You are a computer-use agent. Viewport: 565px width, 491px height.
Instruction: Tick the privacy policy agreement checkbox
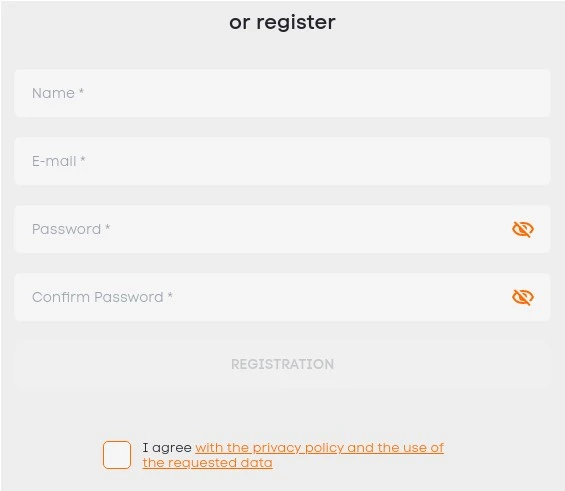117,455
